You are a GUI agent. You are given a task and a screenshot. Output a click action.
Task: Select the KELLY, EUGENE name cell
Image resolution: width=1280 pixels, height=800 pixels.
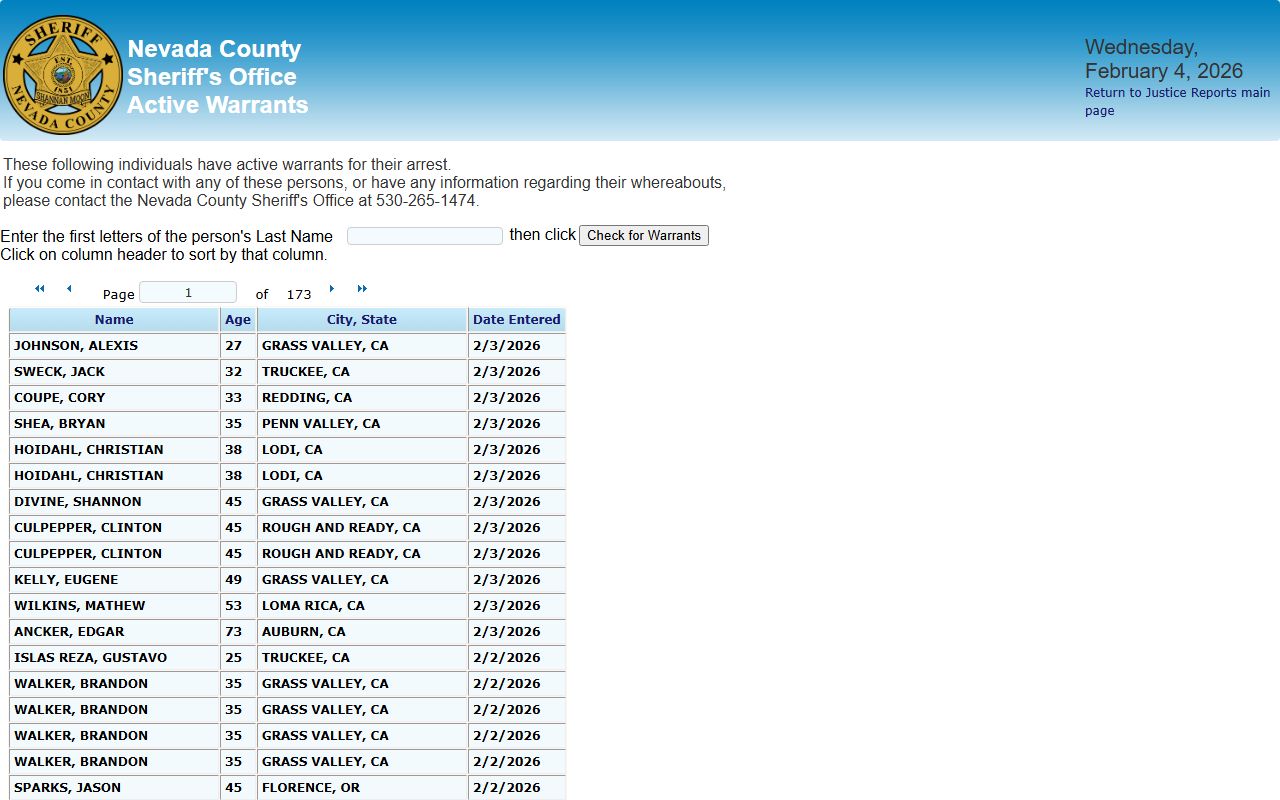(x=114, y=580)
